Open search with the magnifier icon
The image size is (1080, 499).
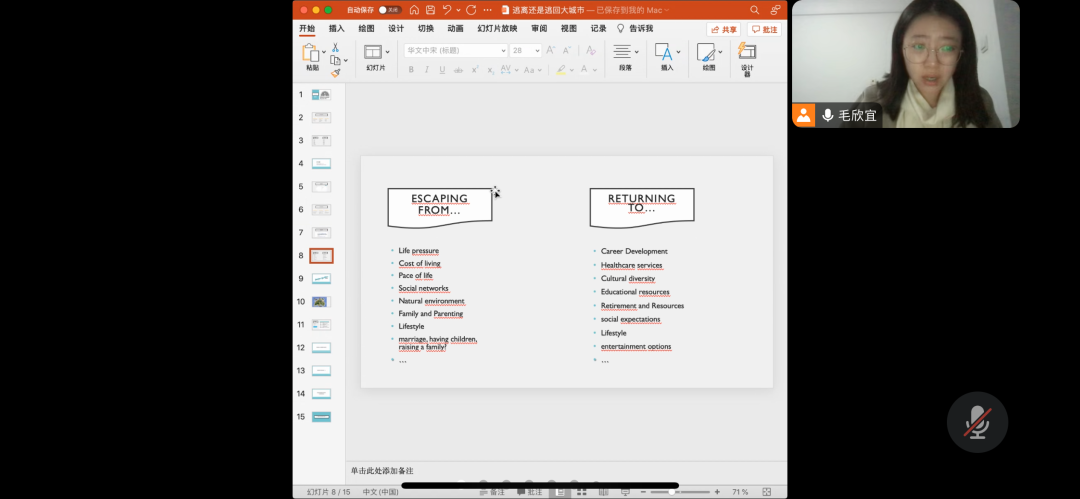(x=755, y=10)
